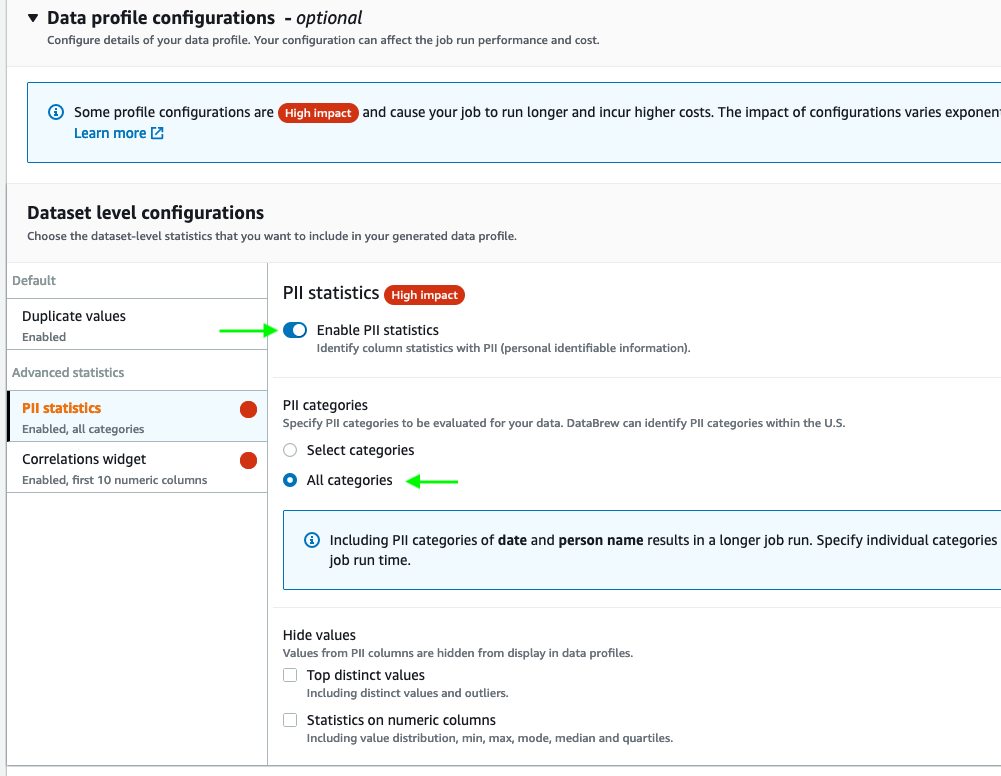Click the info icon in the high impact notice

pyautogui.click(x=56, y=112)
